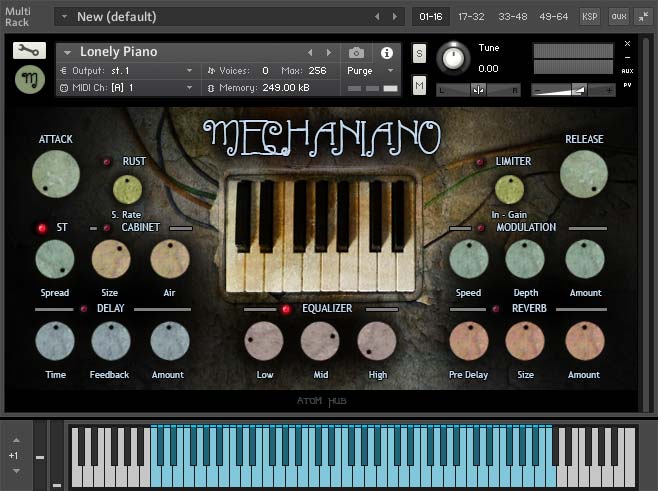Screen dimensions: 658x491
Task: Toggle the ST stereo LED
Action: 42,228
